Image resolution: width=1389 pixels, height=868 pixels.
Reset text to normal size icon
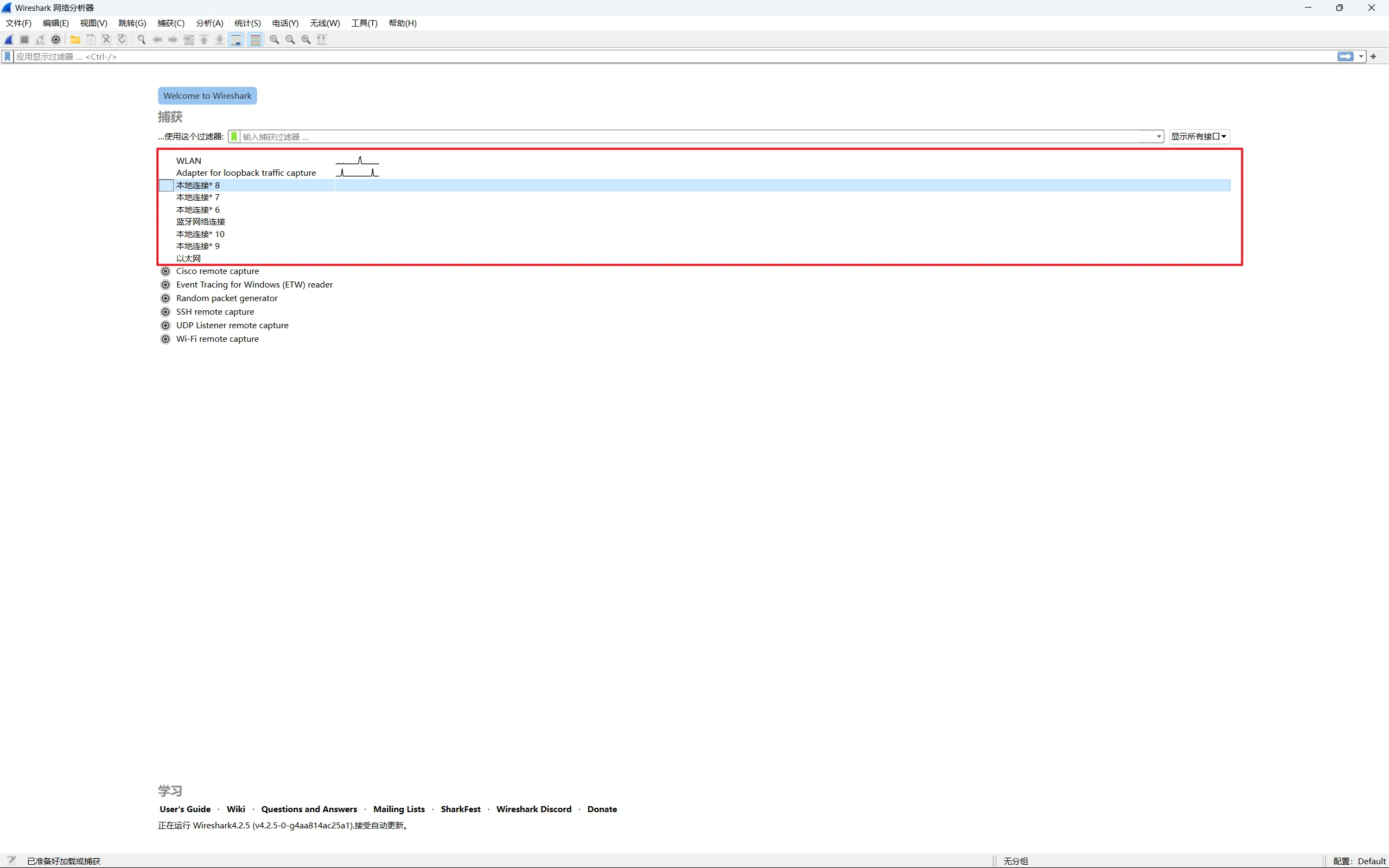[306, 40]
